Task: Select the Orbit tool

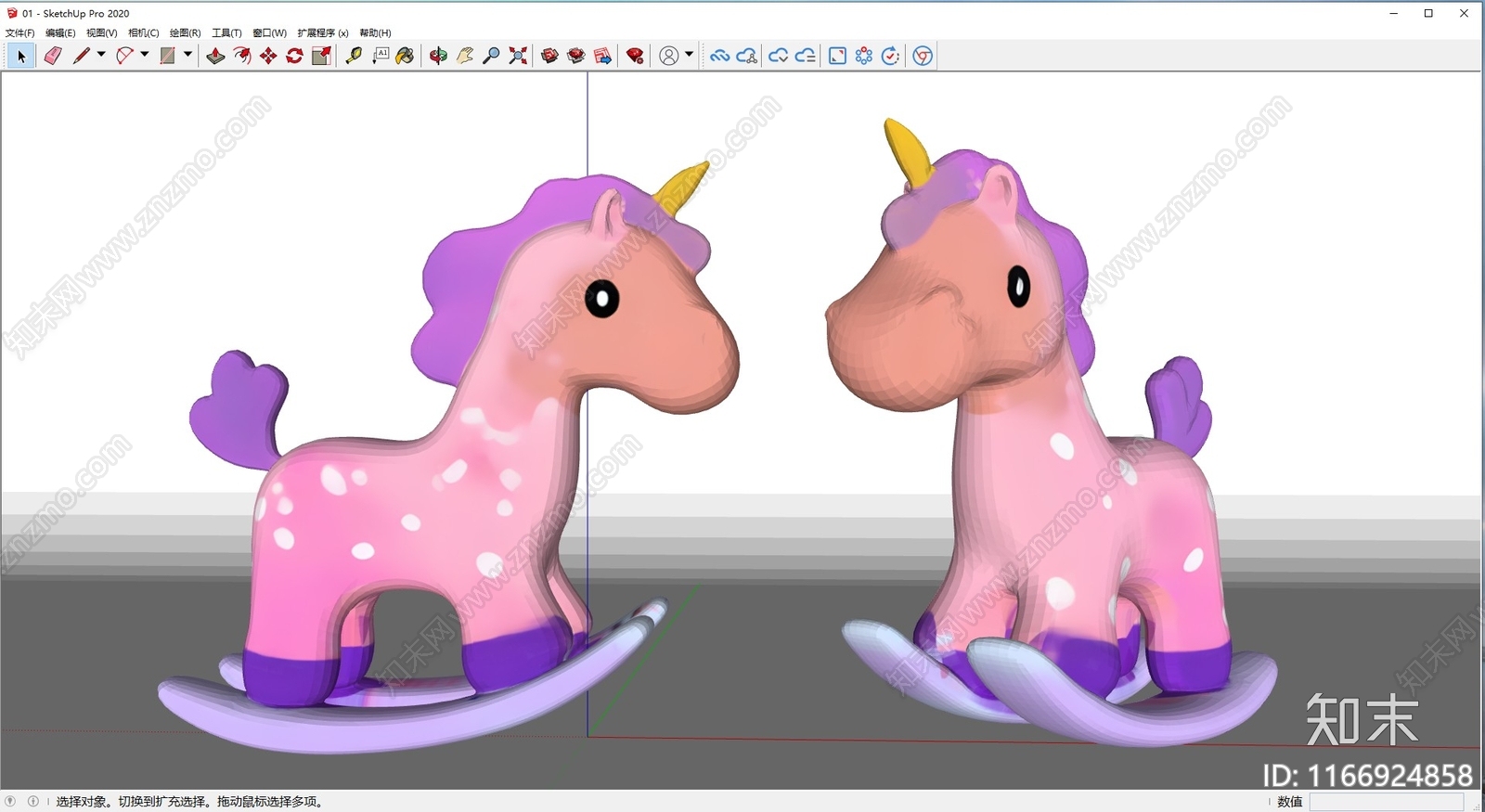Action: (438, 56)
